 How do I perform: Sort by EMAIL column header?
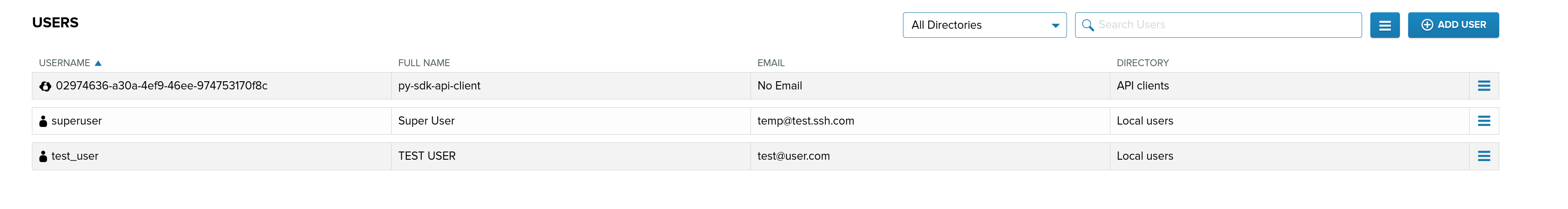[x=771, y=63]
